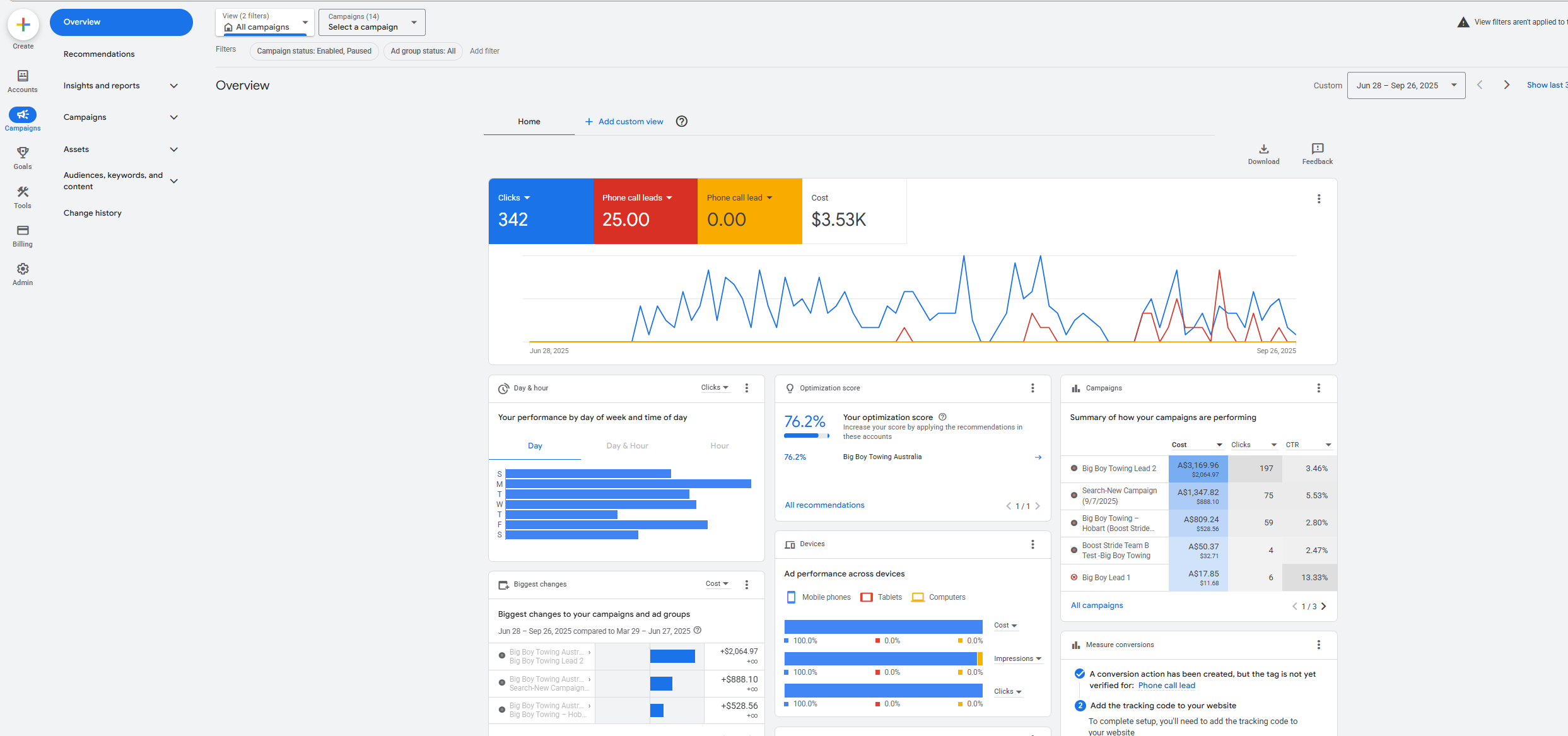Image resolution: width=1568 pixels, height=736 pixels.
Task: Open the campaigns table CTR column dropdown
Action: 1308,445
